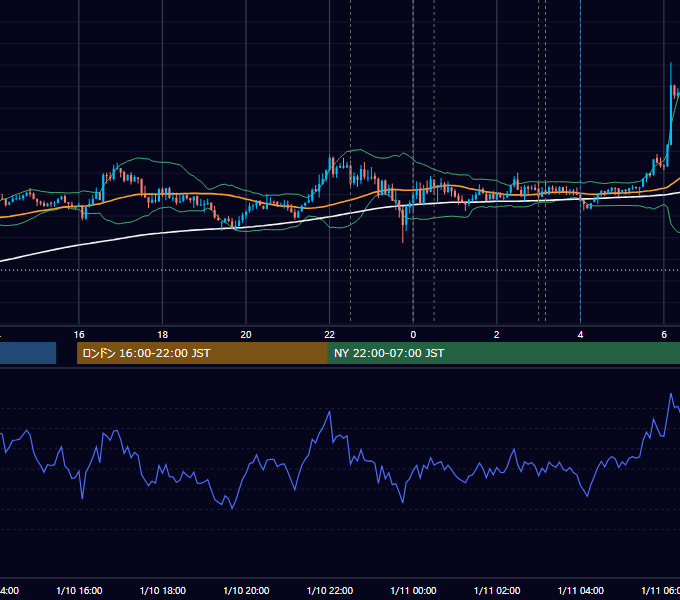This screenshot has height=600, width=680.
Task: Click the blue session bar before ロンドン
Action: click(28, 353)
